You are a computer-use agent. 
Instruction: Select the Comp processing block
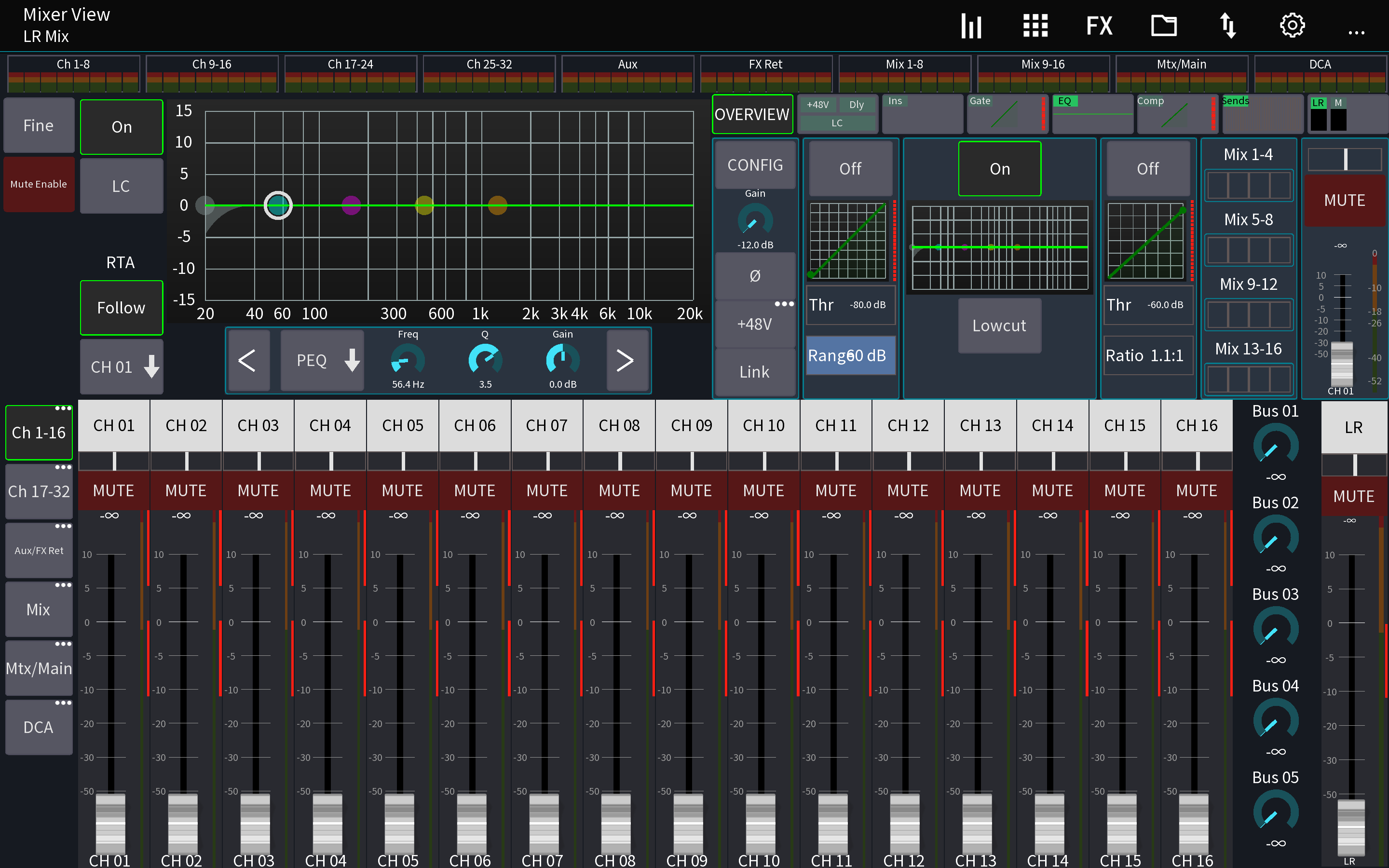(1177, 114)
